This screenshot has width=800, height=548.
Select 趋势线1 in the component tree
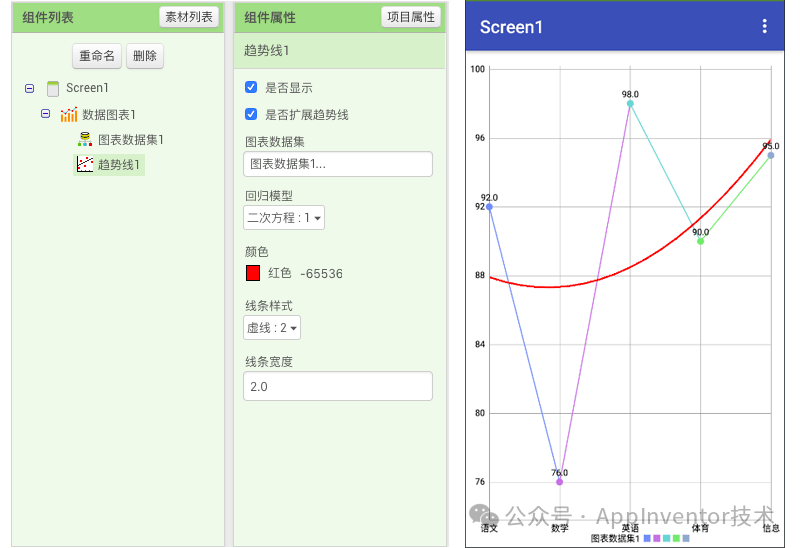pos(118,165)
